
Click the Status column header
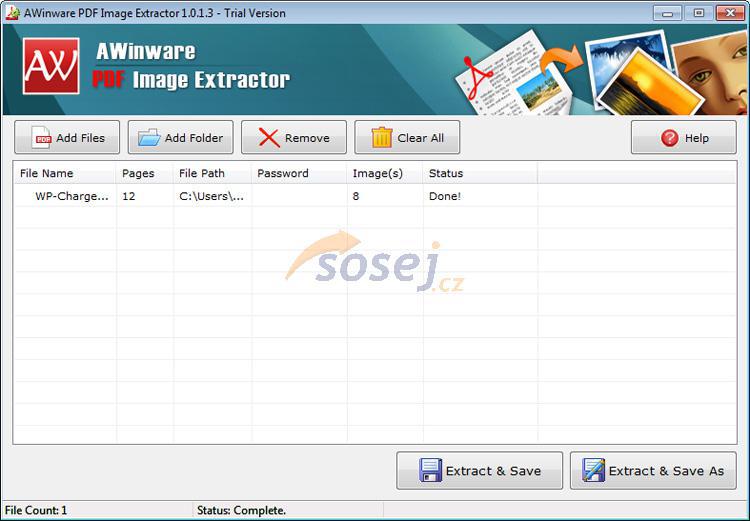tap(480, 173)
